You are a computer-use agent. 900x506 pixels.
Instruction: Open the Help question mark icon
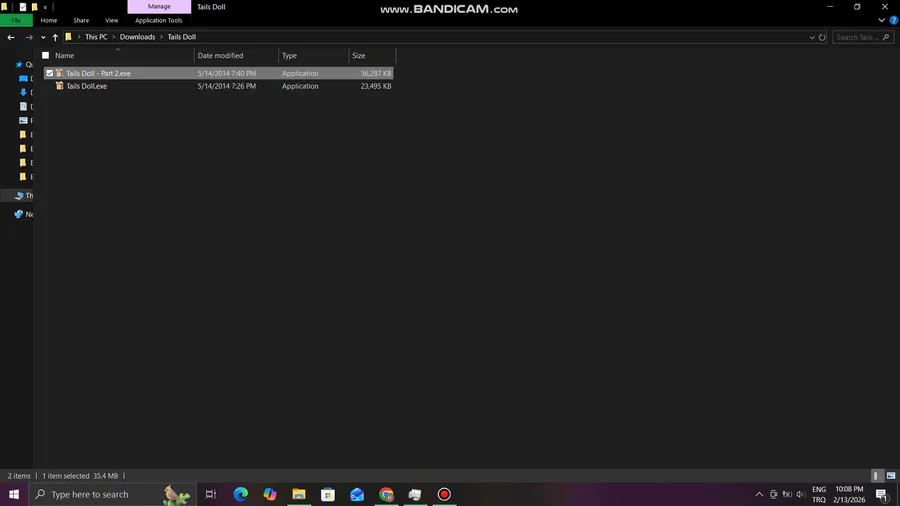[x=894, y=20]
